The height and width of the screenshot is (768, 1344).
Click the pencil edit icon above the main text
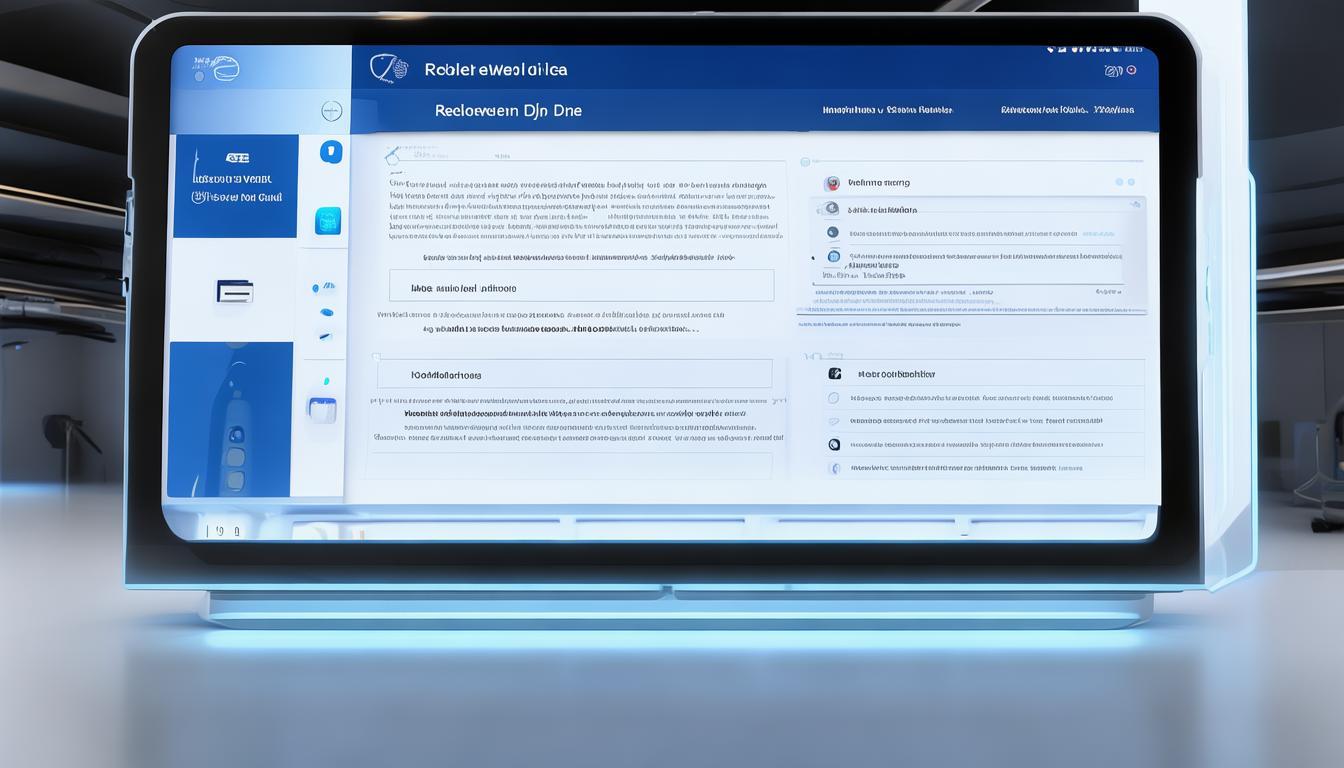pyautogui.click(x=392, y=155)
